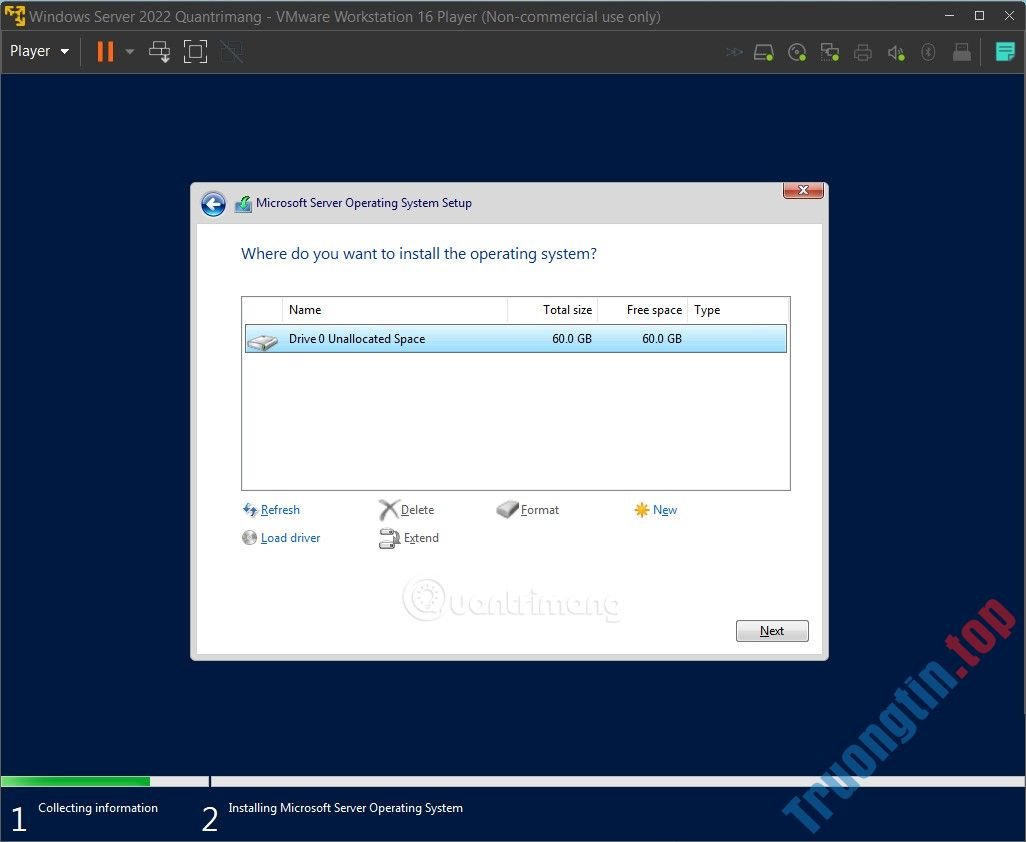The width and height of the screenshot is (1026, 842).
Task: Enter full screen mode in VMware
Action: point(195,51)
